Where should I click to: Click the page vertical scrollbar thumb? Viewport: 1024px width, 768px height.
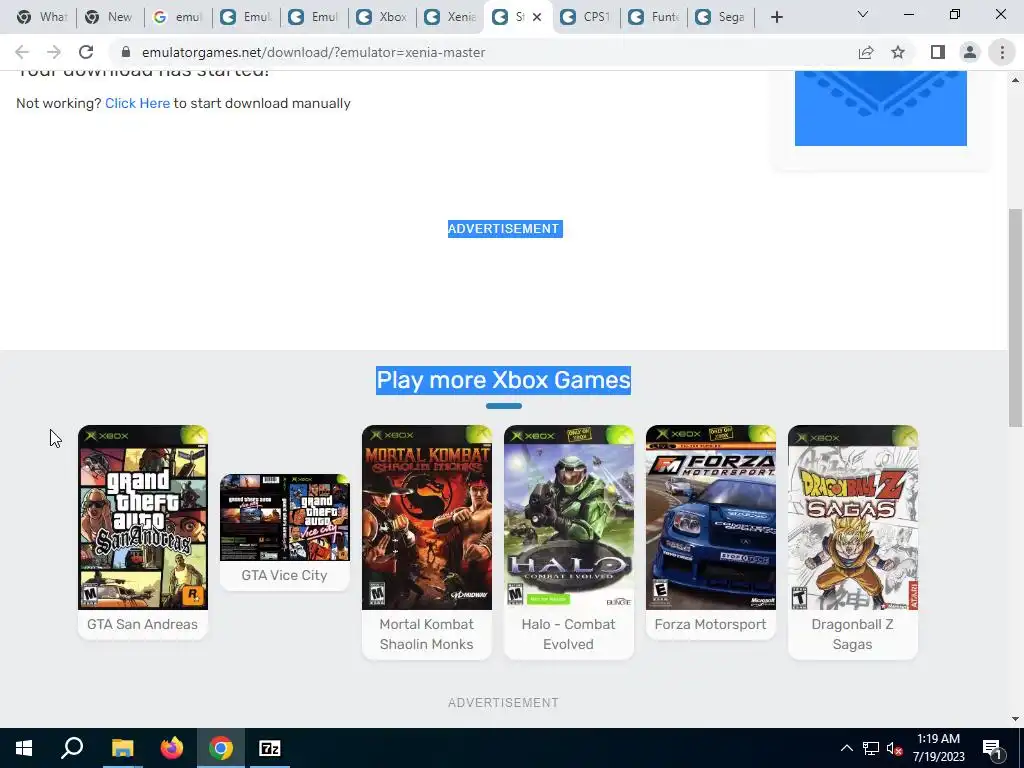(1016, 317)
